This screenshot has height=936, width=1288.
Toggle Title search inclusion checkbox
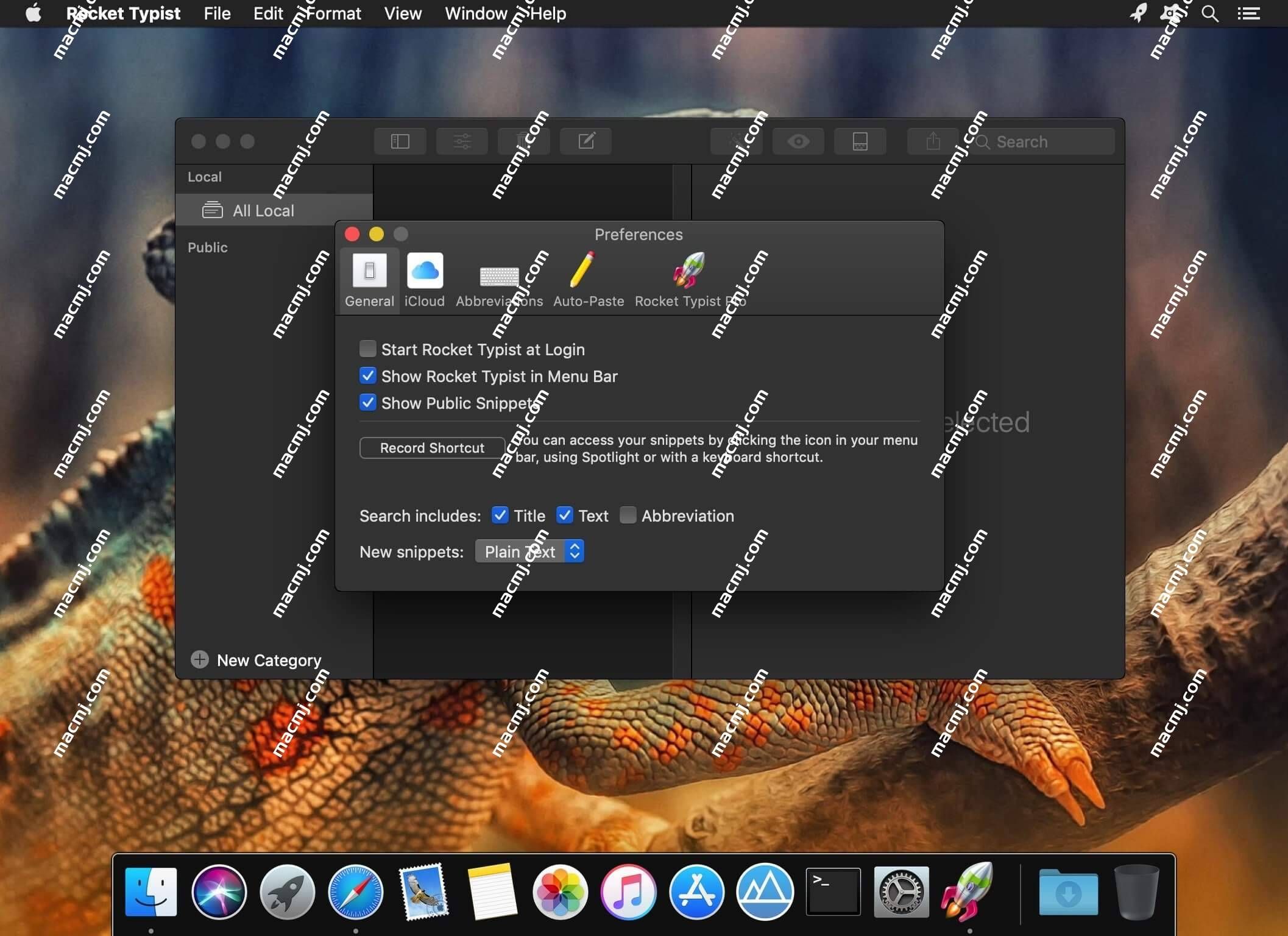499,515
